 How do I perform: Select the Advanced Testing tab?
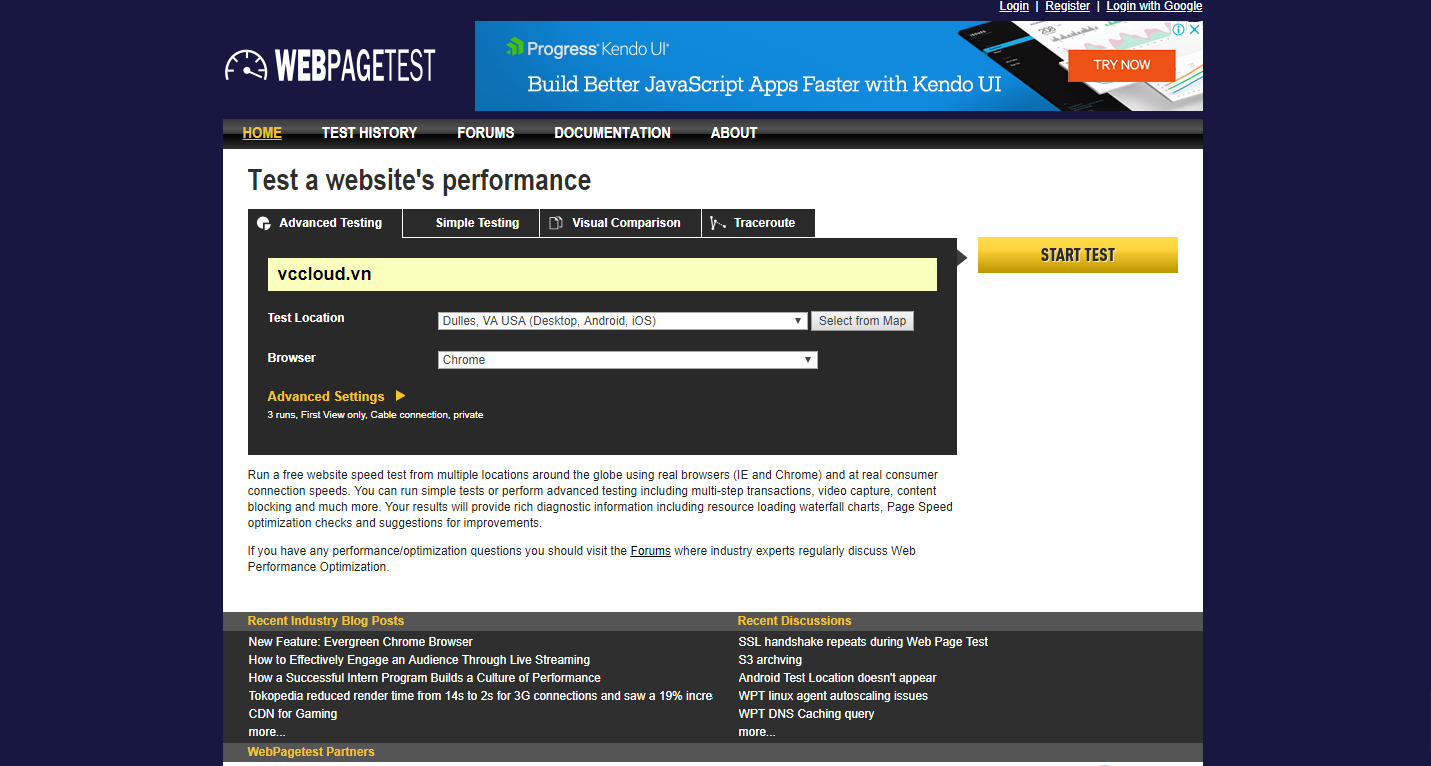point(320,223)
